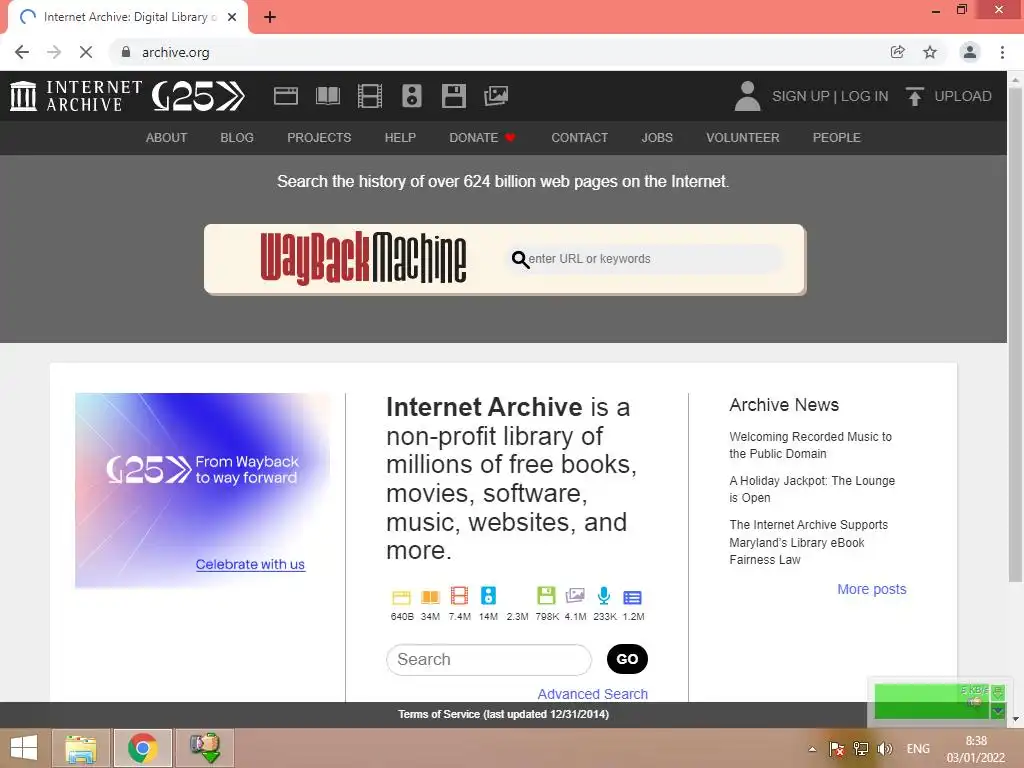
Task: Focus the Search input box
Action: [x=489, y=660]
